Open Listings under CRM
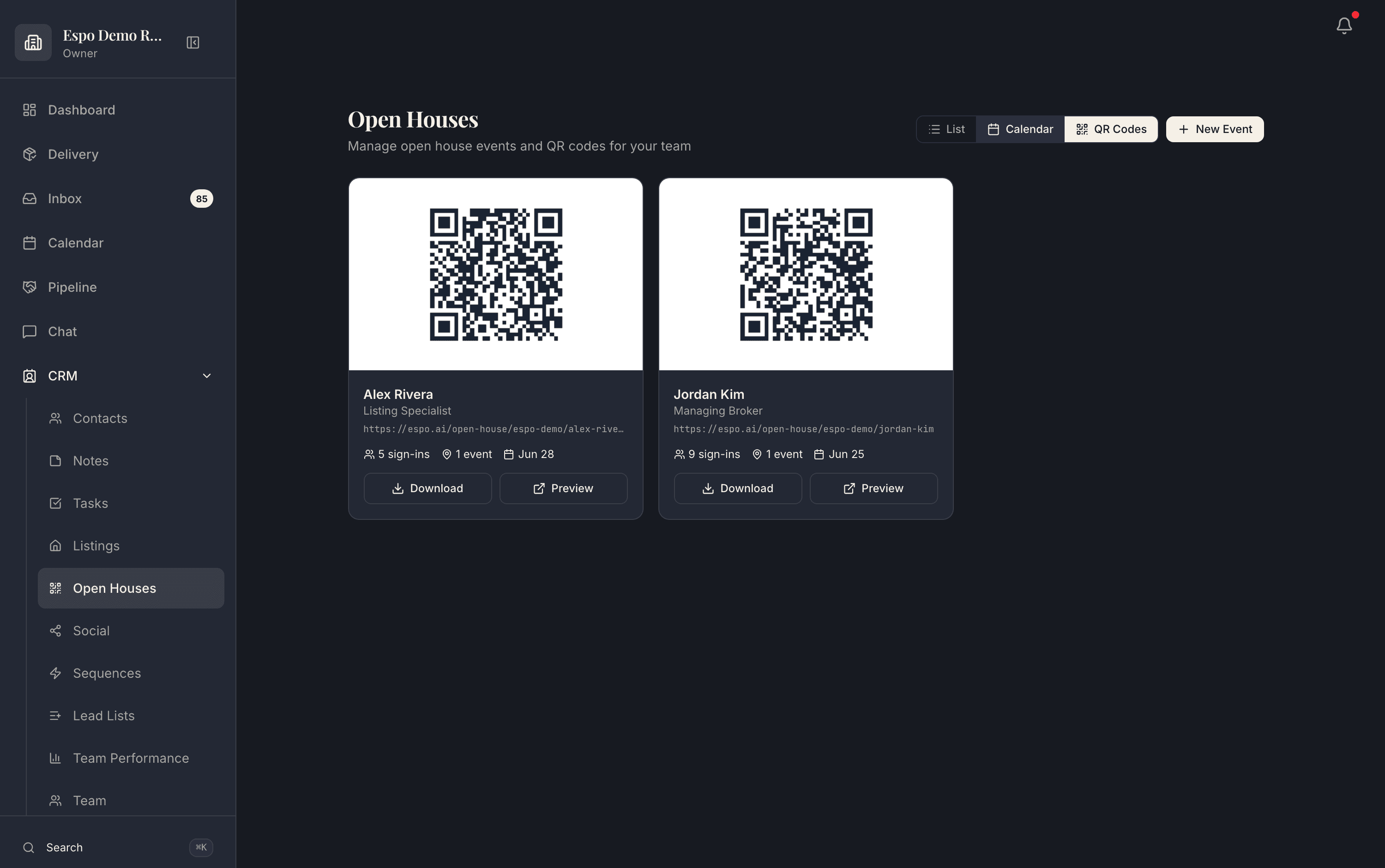This screenshot has height=868, width=1385. [x=131, y=546]
